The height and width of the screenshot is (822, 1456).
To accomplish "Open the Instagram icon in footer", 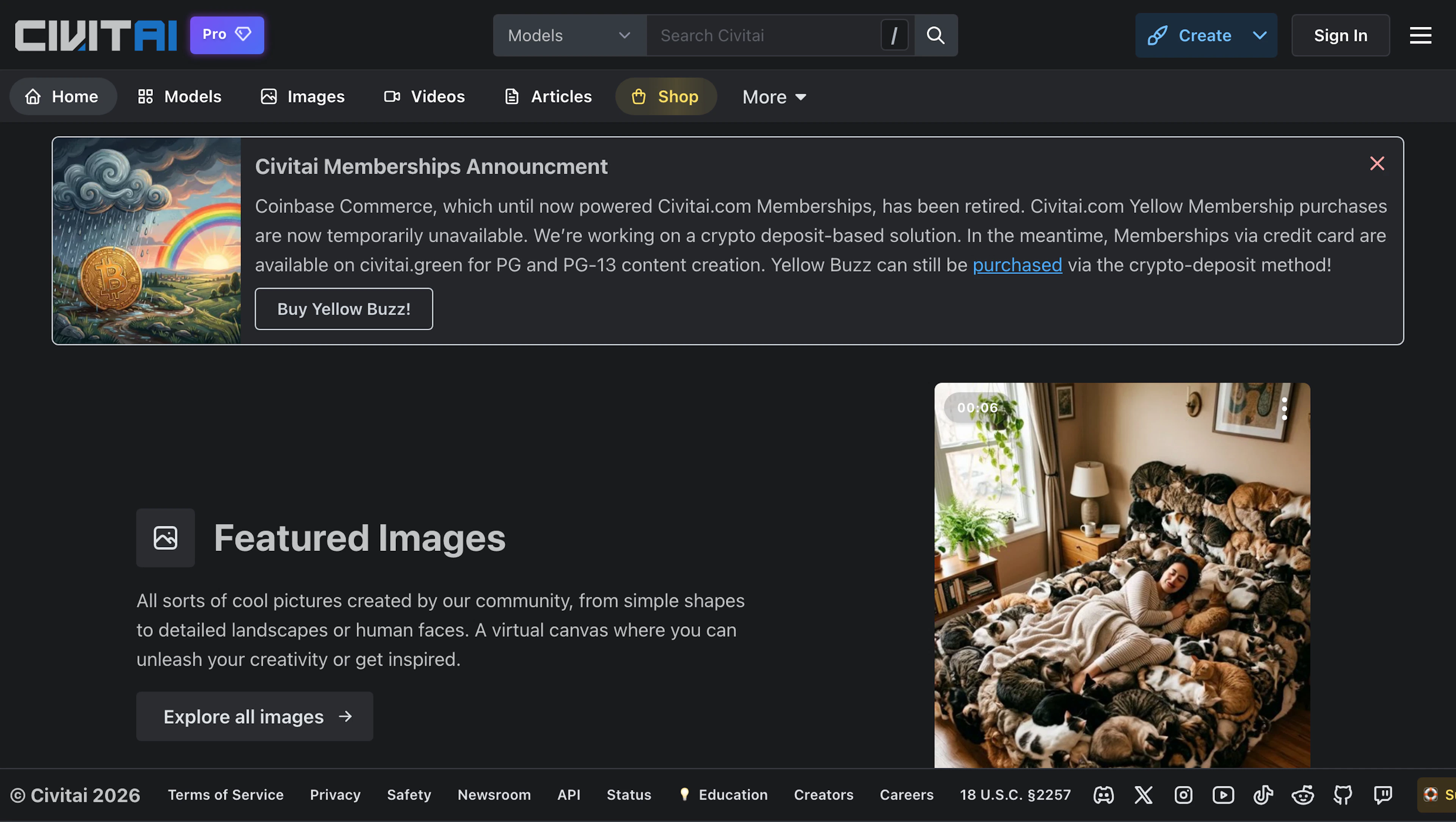I will pyautogui.click(x=1183, y=795).
